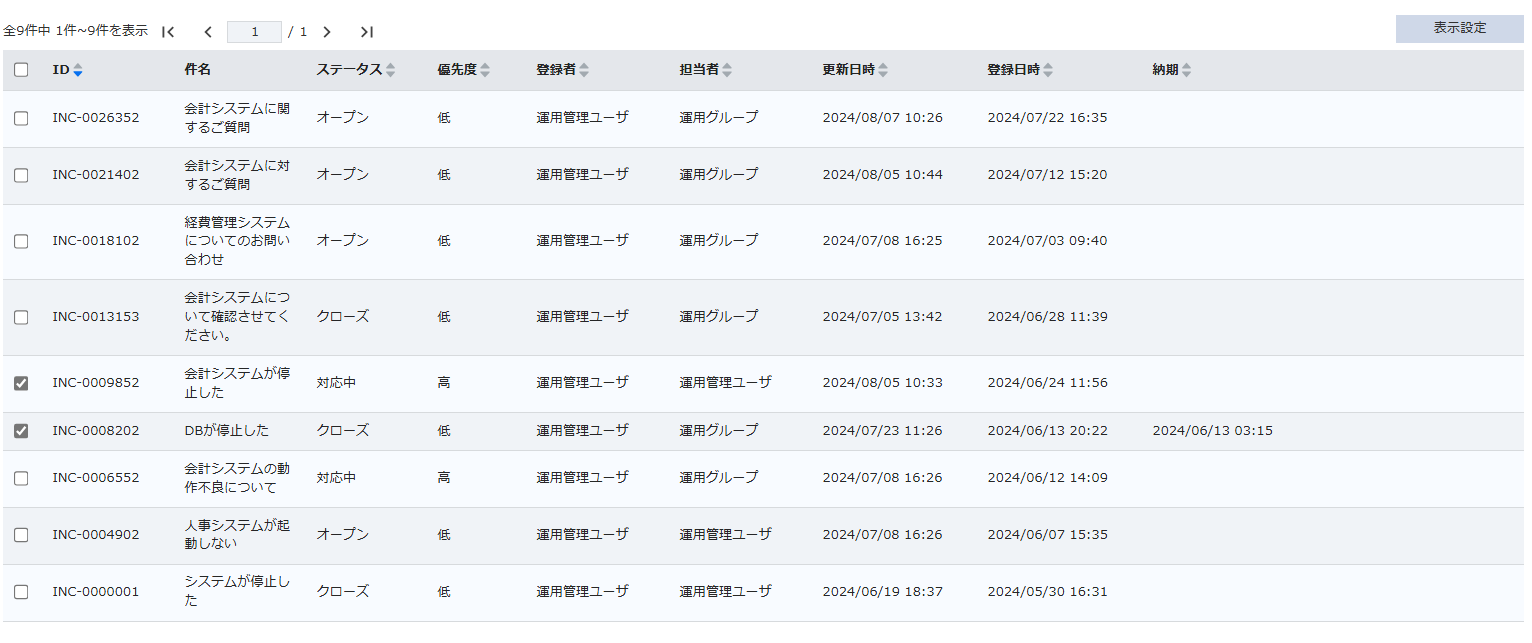Click the page number input field
Screen dimensions: 1532x643
tap(254, 32)
